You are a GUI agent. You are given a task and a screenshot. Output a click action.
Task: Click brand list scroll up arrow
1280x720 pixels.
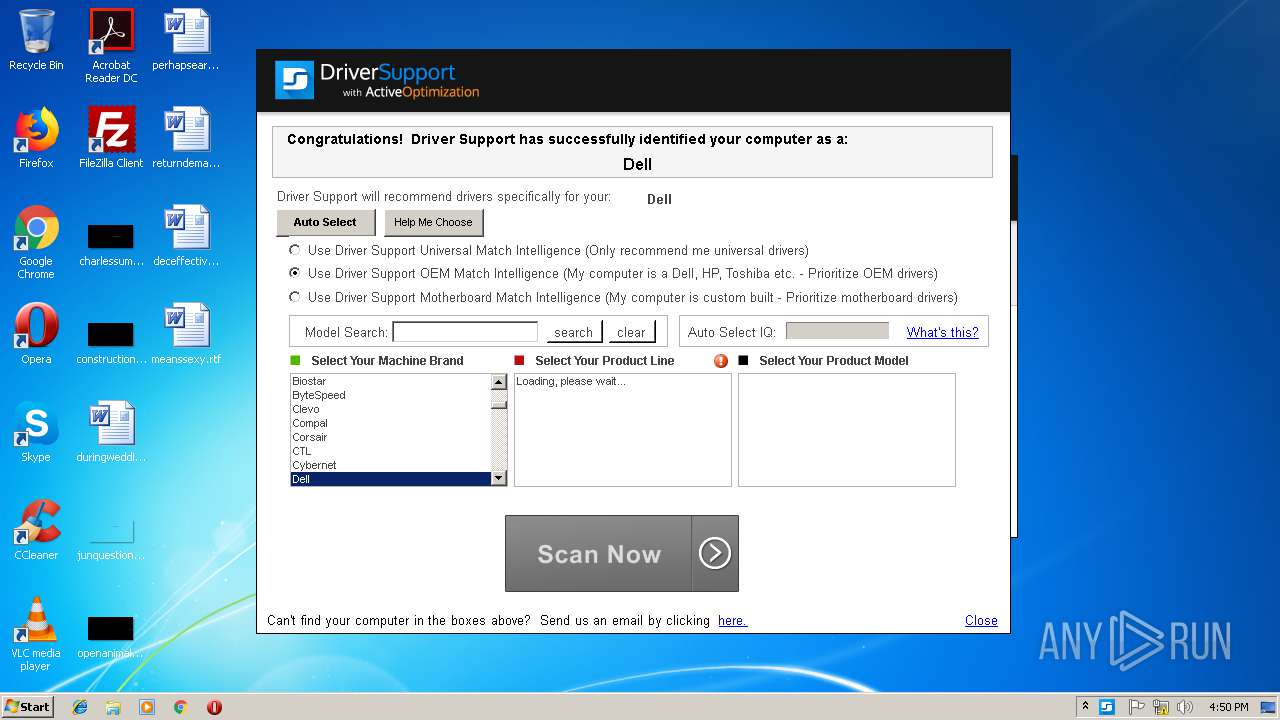point(499,382)
